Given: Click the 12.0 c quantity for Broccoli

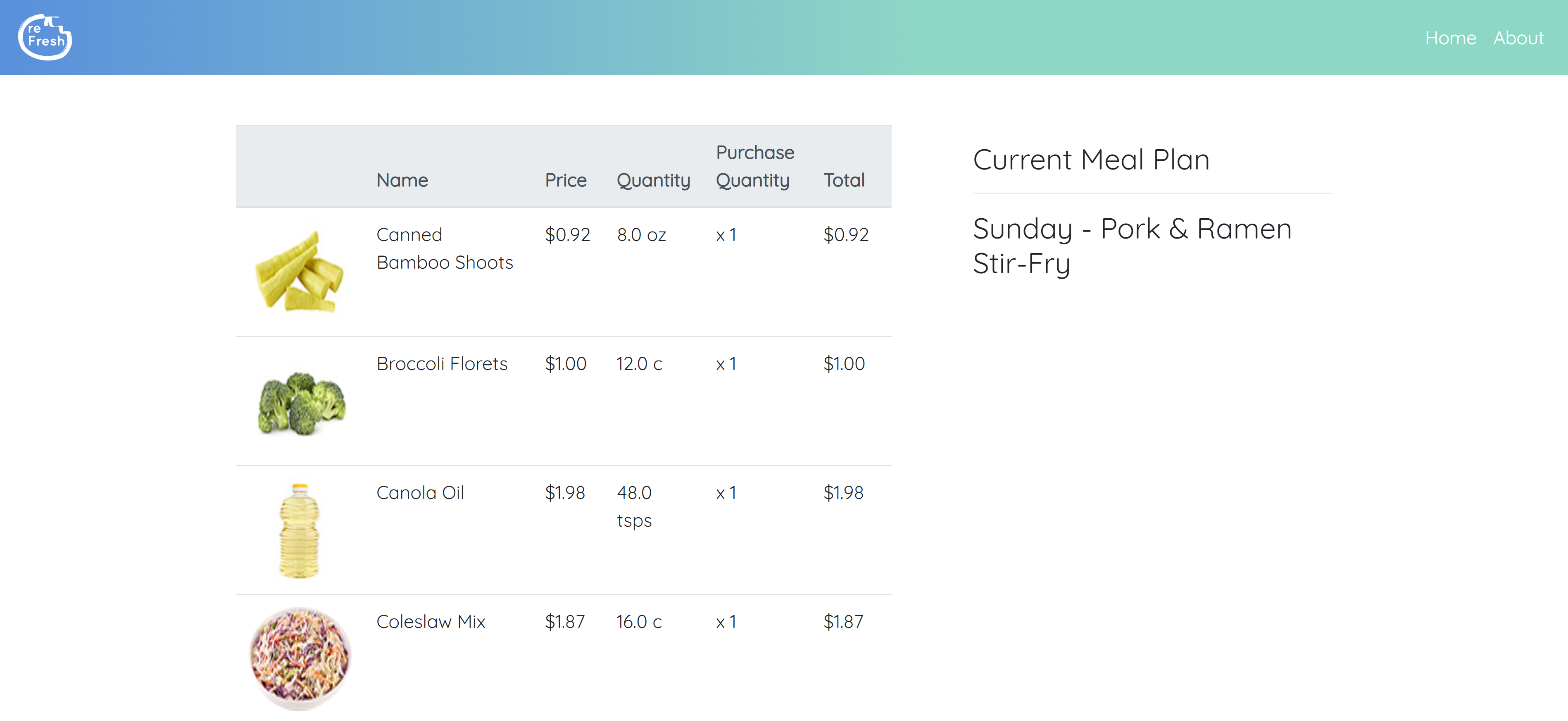Looking at the screenshot, I should 639,364.
